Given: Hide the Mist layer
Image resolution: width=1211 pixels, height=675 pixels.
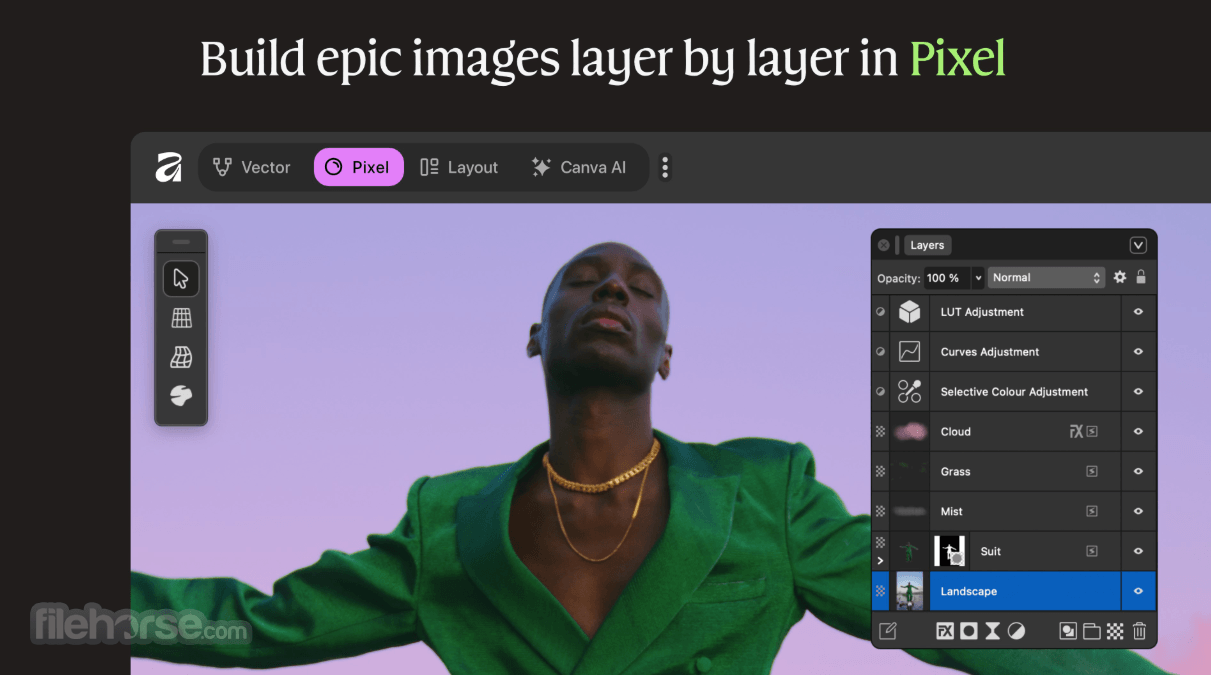Looking at the screenshot, I should 1138,512.
